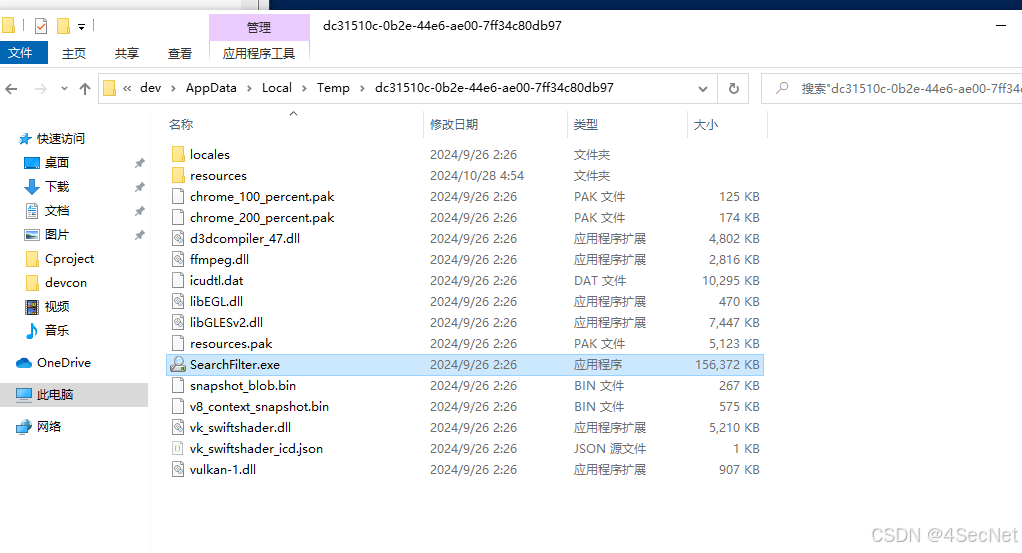The width and height of the screenshot is (1022, 553).
Task: Click the icudtl.dat file icon
Action: [x=178, y=280]
